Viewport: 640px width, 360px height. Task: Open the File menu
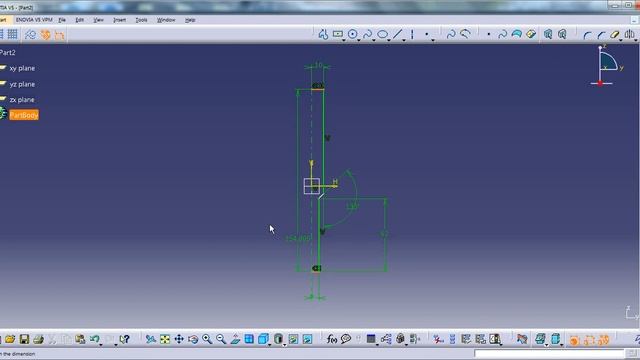(62, 20)
